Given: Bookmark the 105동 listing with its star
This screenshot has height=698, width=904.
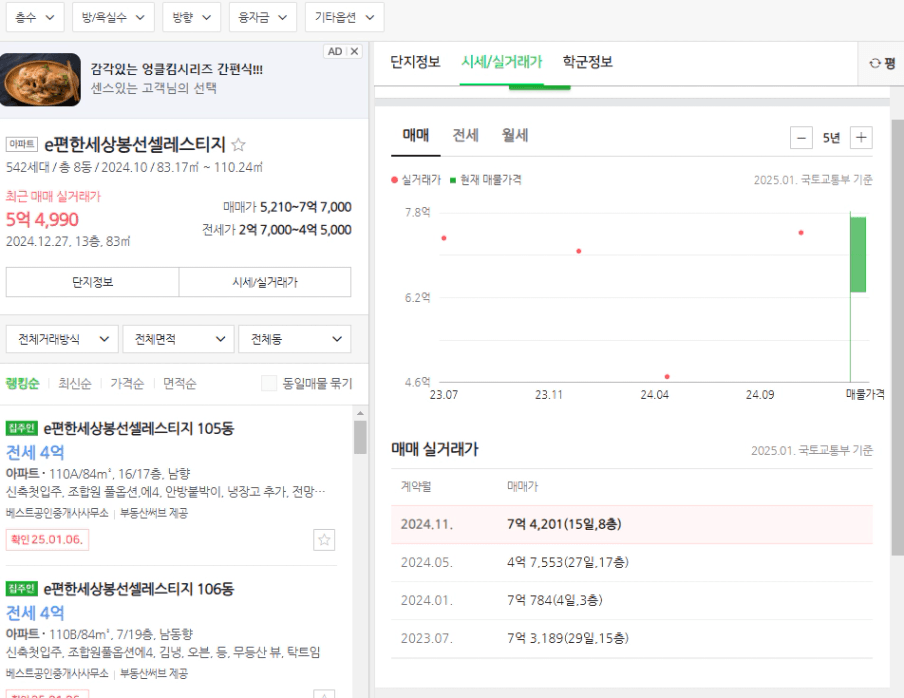Looking at the screenshot, I should pyautogui.click(x=324, y=539).
